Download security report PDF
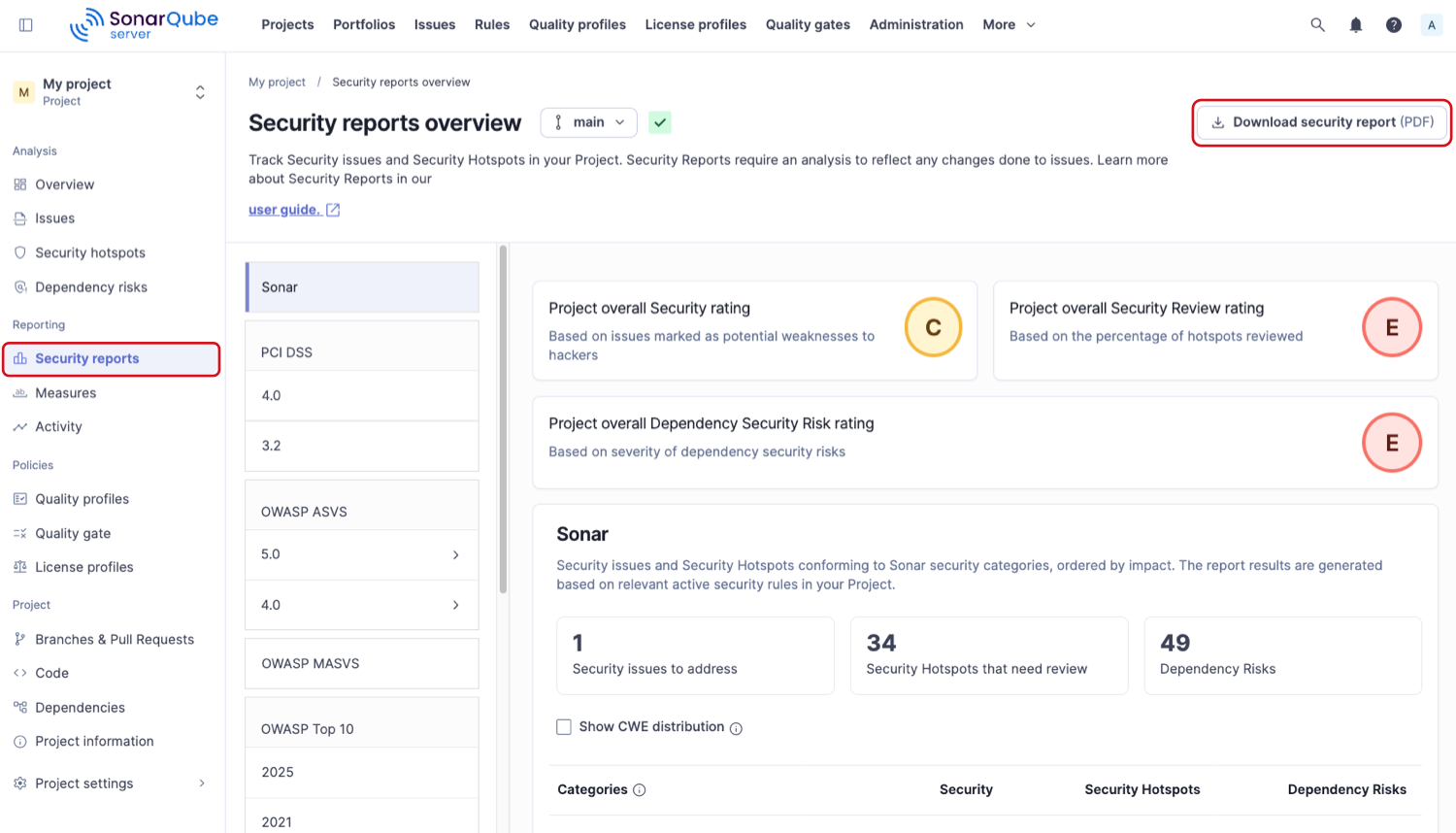Screen dimensions: 1456x833 pos(1322,122)
